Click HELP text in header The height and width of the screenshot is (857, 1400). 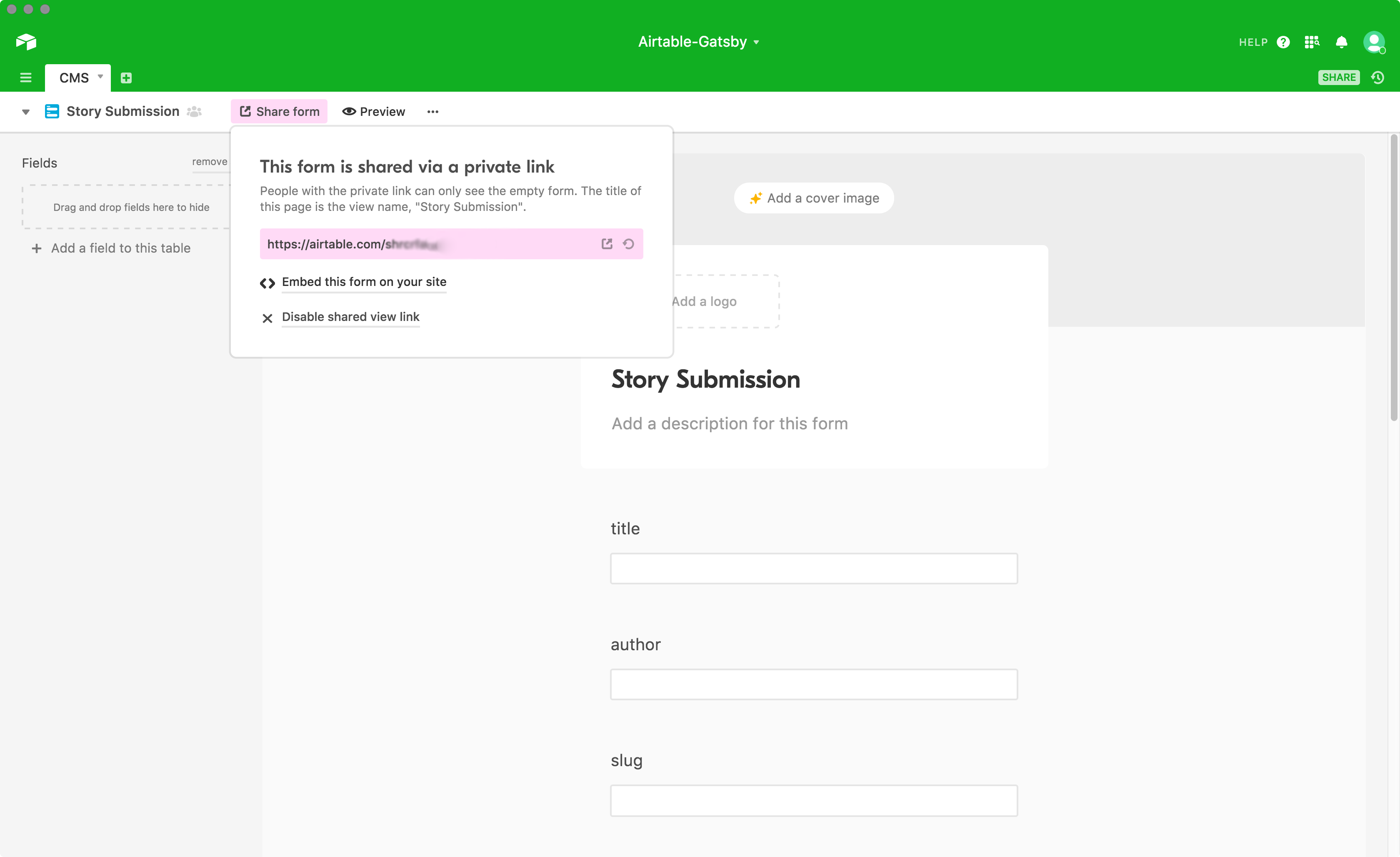[x=1253, y=42]
